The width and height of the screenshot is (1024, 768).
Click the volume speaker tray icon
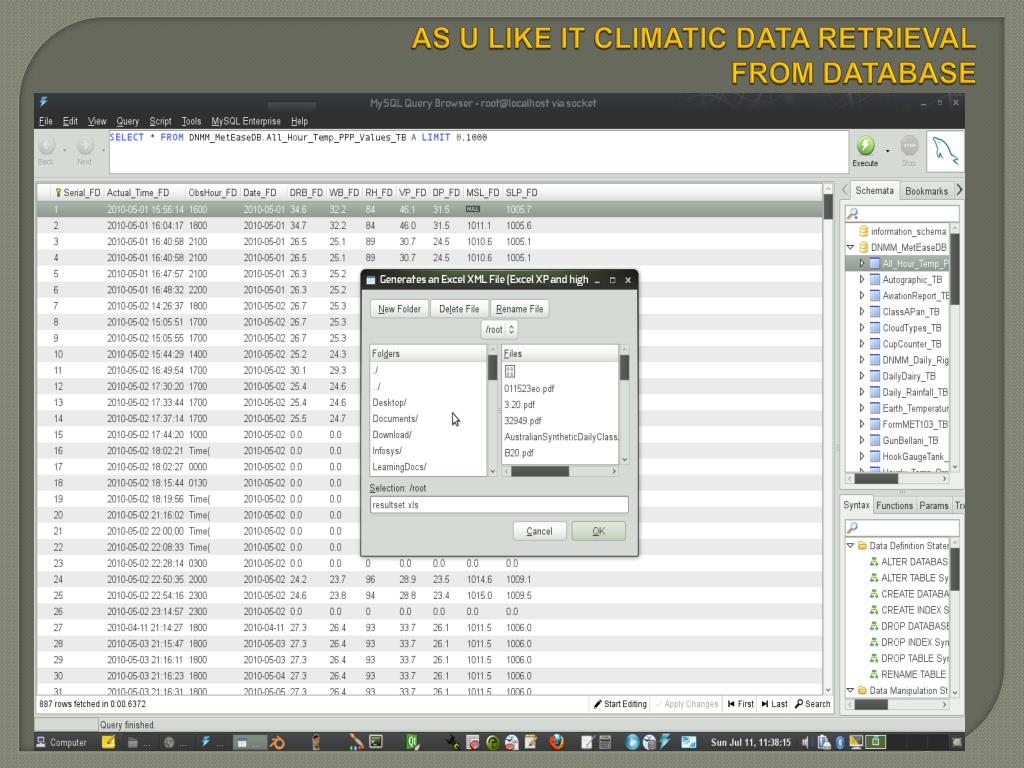805,743
